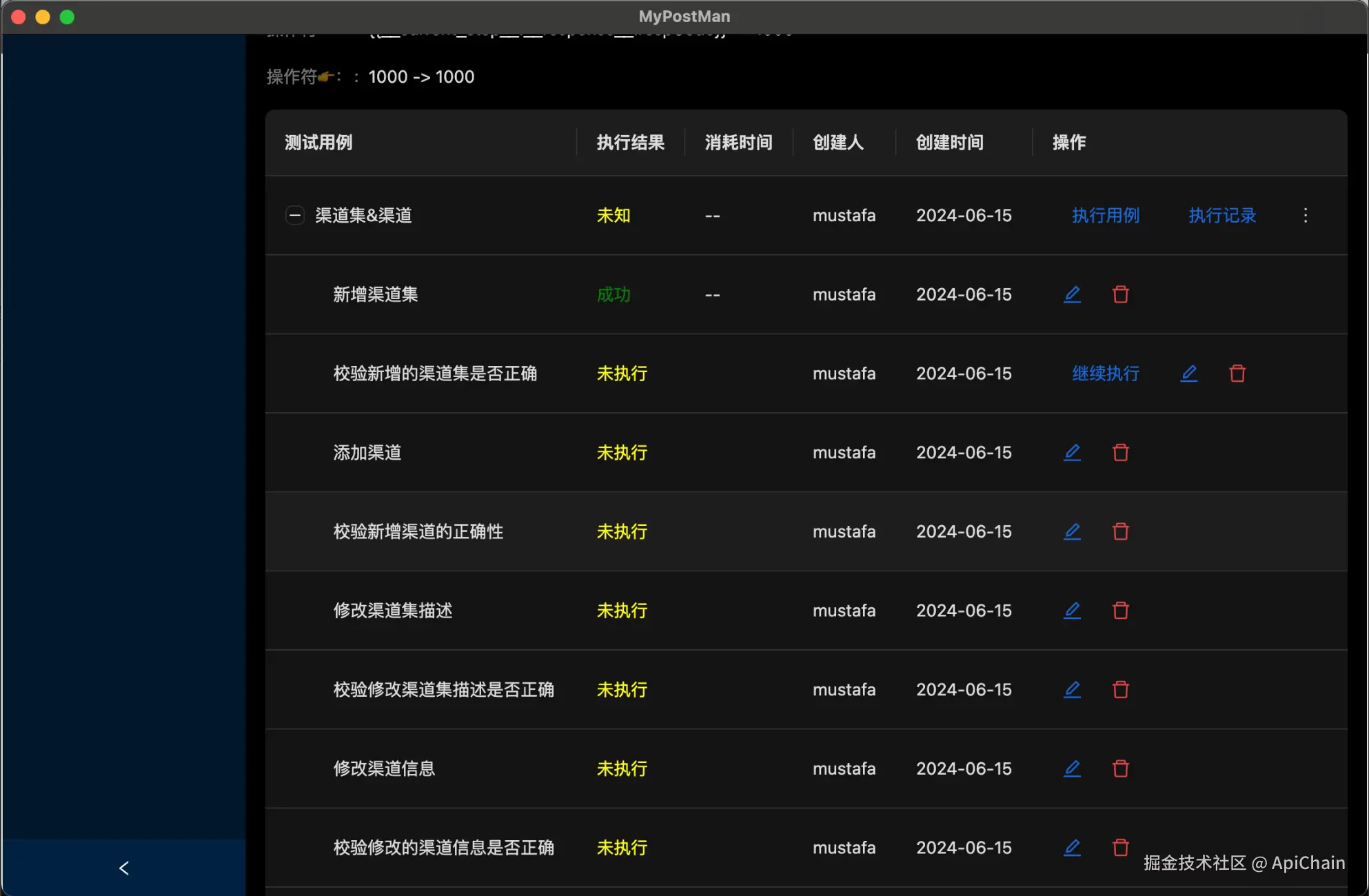This screenshot has width=1369, height=896.
Task: Click 执行用例 link for 渠道集&渠道
Action: point(1105,215)
